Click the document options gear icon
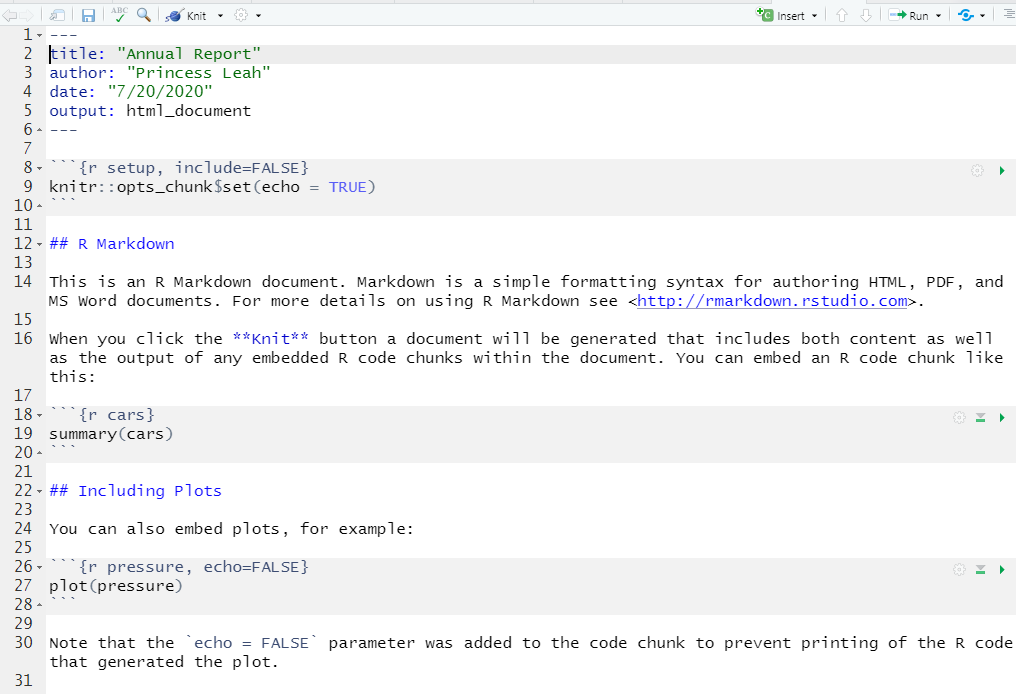Image resolution: width=1016 pixels, height=694 pixels. coord(241,15)
